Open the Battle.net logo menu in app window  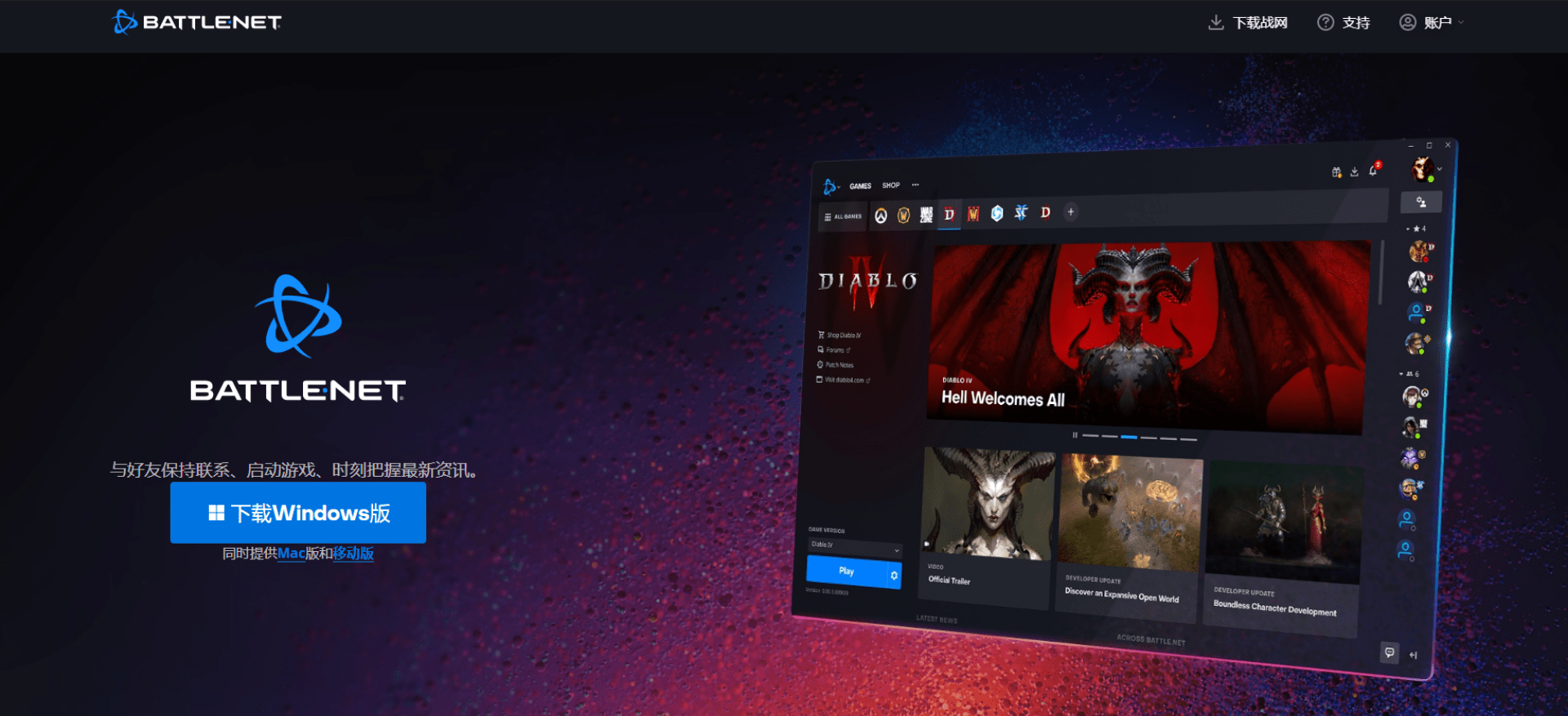click(x=831, y=187)
